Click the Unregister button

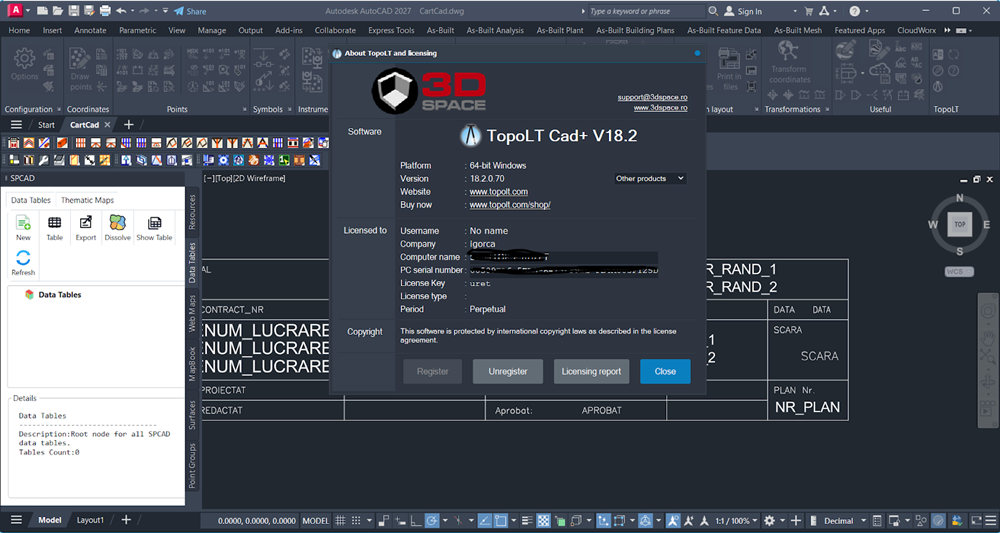508,371
